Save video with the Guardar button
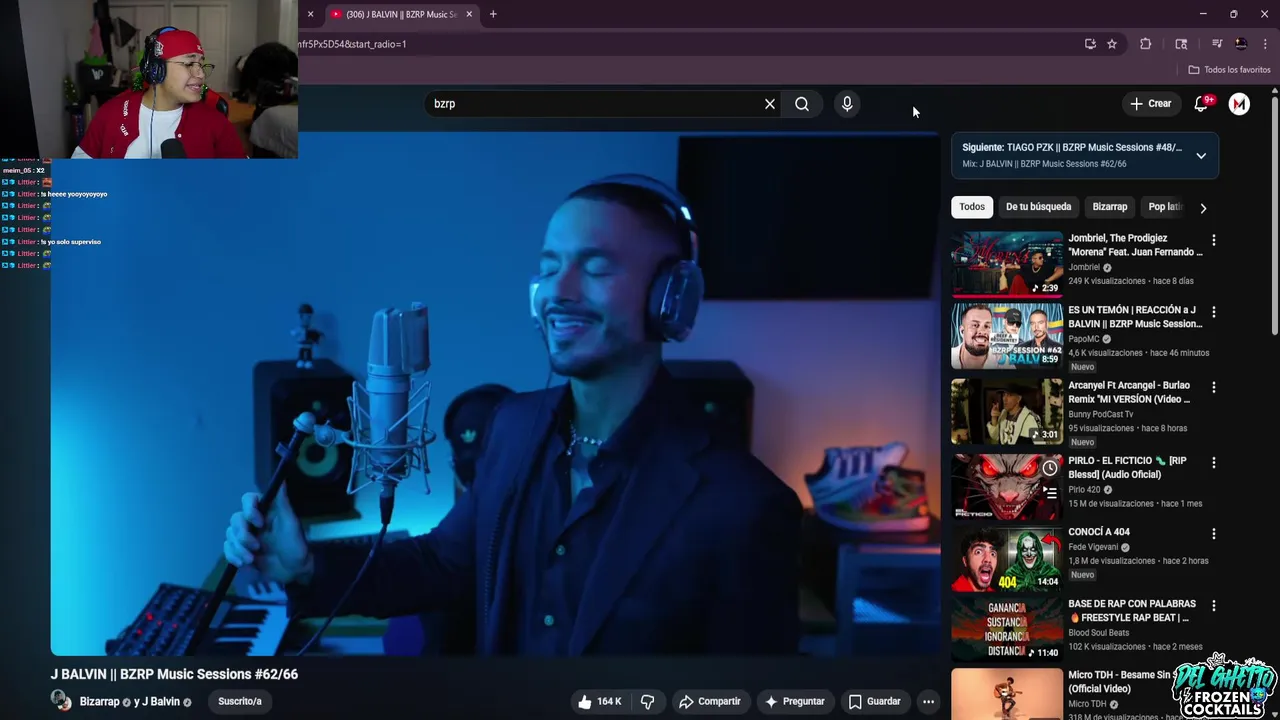The width and height of the screenshot is (1280, 720). pyautogui.click(x=874, y=702)
